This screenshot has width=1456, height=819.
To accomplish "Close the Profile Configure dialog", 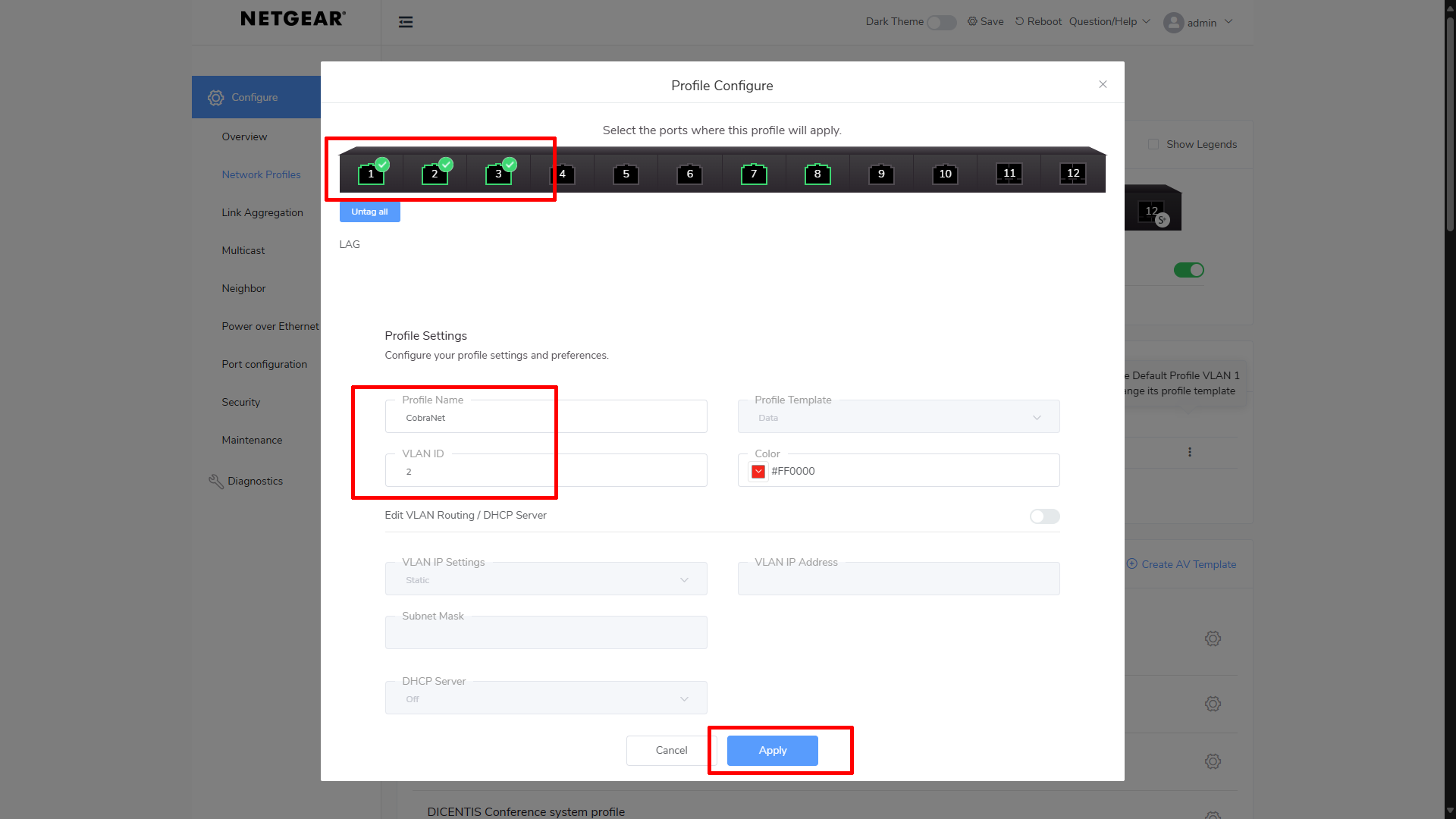I will pyautogui.click(x=1103, y=84).
